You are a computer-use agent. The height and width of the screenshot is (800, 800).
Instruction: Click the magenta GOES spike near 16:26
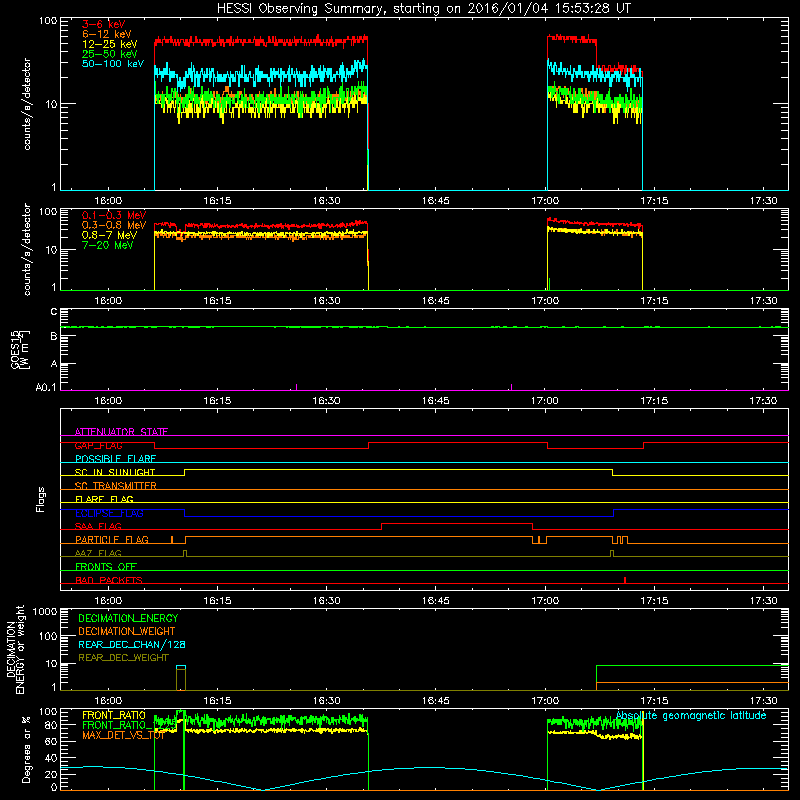pos(296,387)
